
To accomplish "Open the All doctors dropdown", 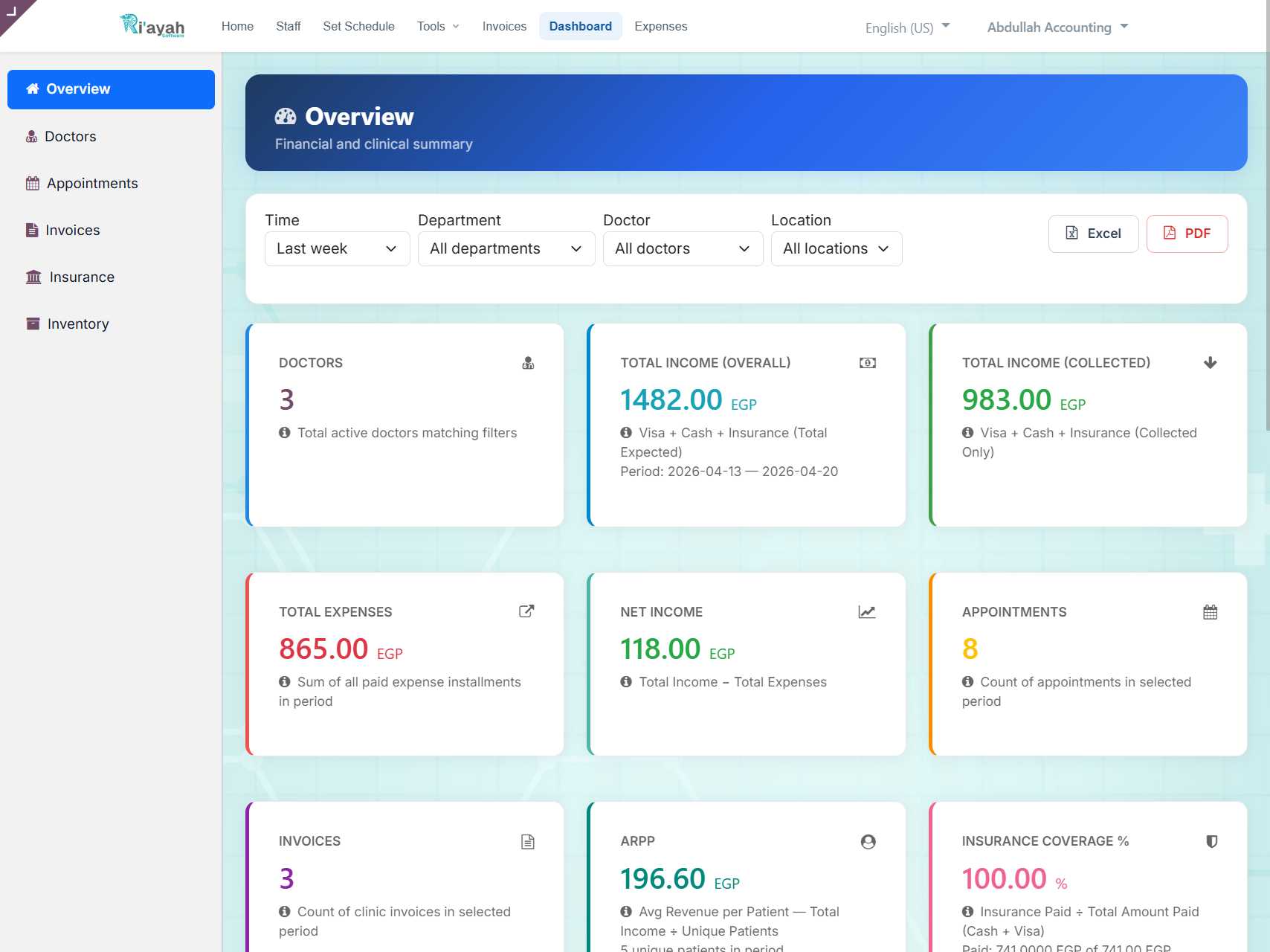I will tap(683, 248).
